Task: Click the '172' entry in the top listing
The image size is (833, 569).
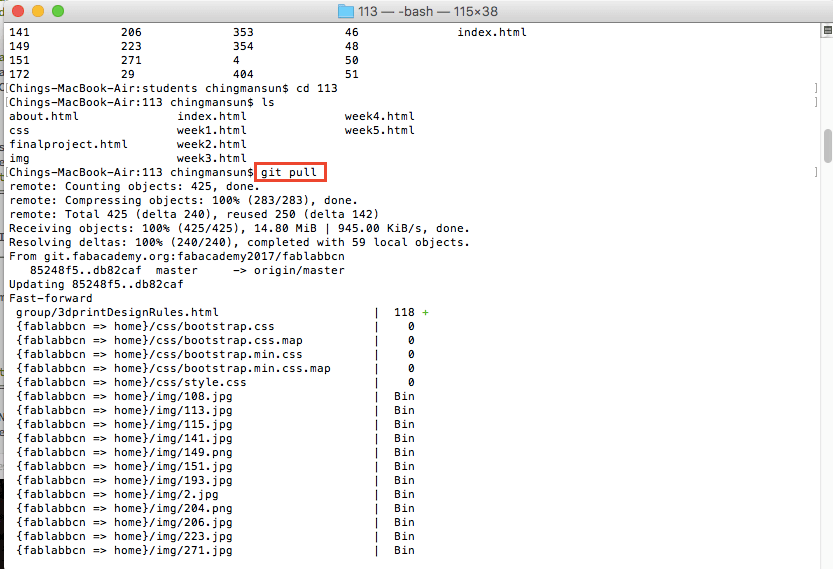Action: tap(19, 74)
